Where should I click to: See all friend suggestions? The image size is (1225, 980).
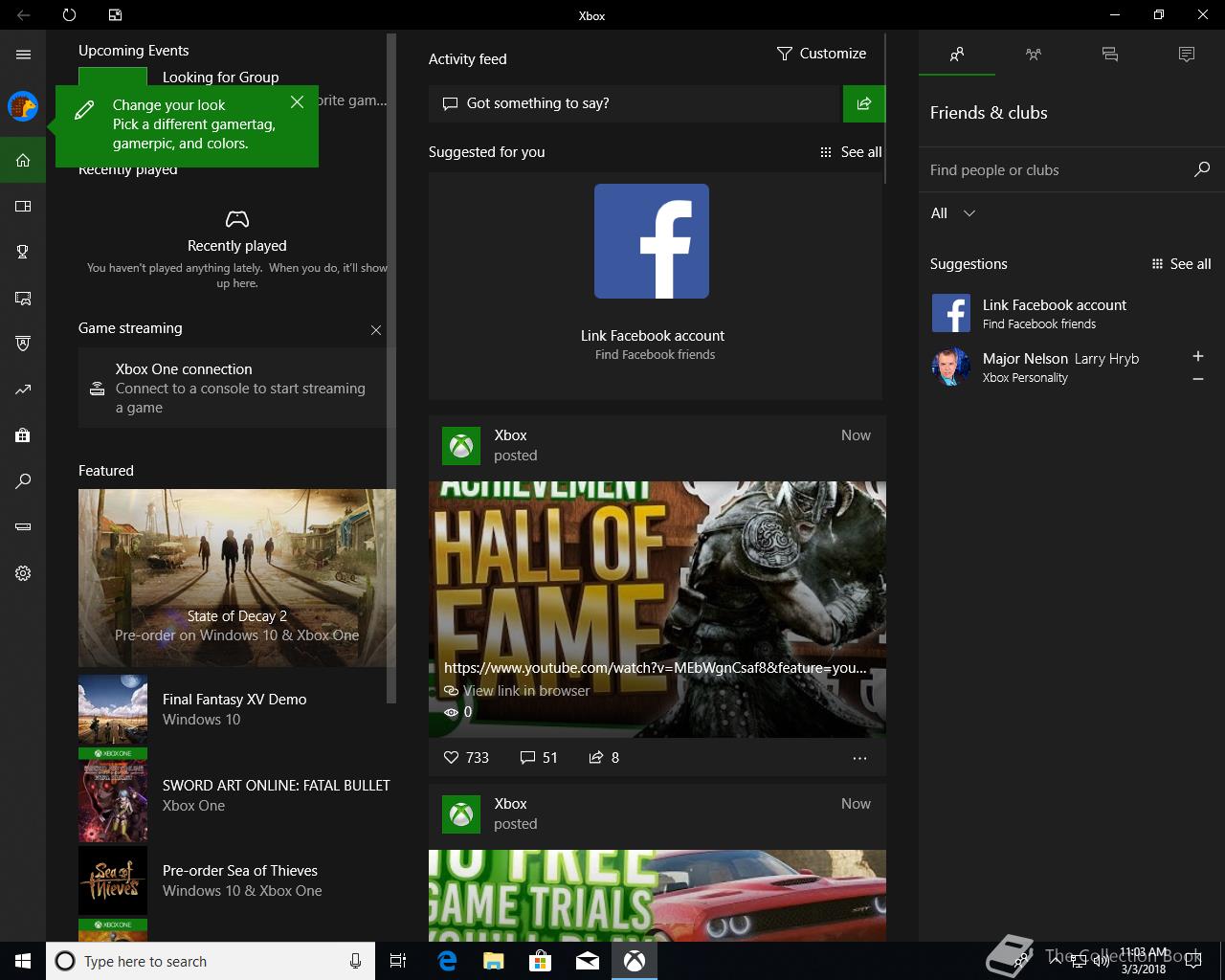click(1181, 264)
